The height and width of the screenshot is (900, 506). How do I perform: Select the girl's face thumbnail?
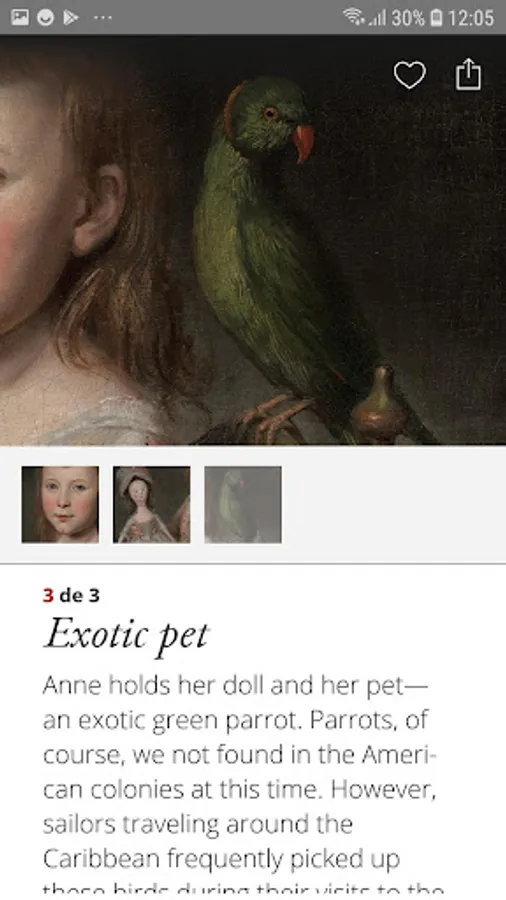point(60,505)
